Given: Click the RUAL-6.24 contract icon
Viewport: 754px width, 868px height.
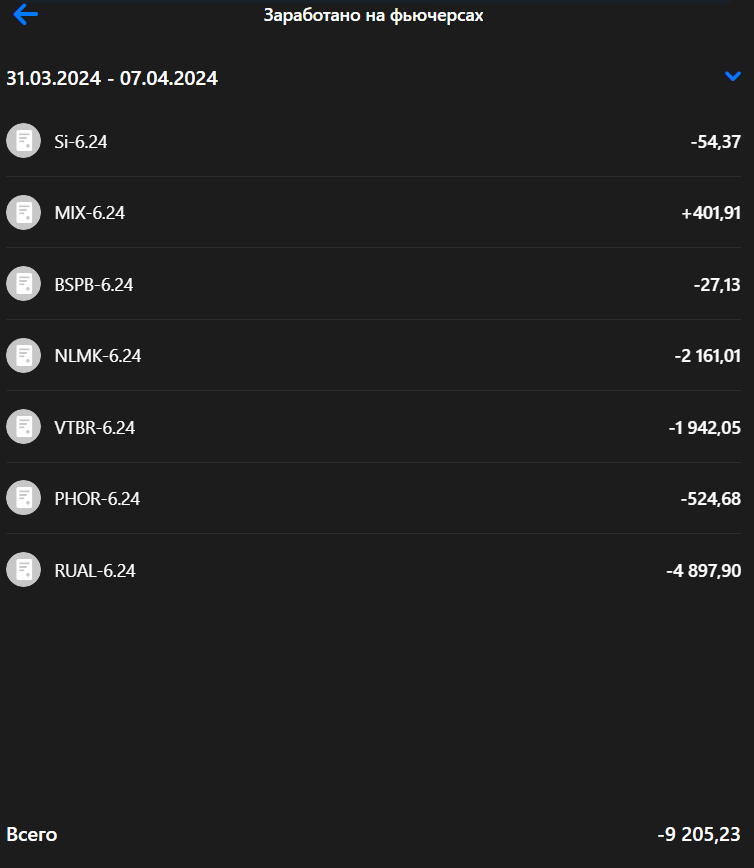Looking at the screenshot, I should click(x=23, y=570).
